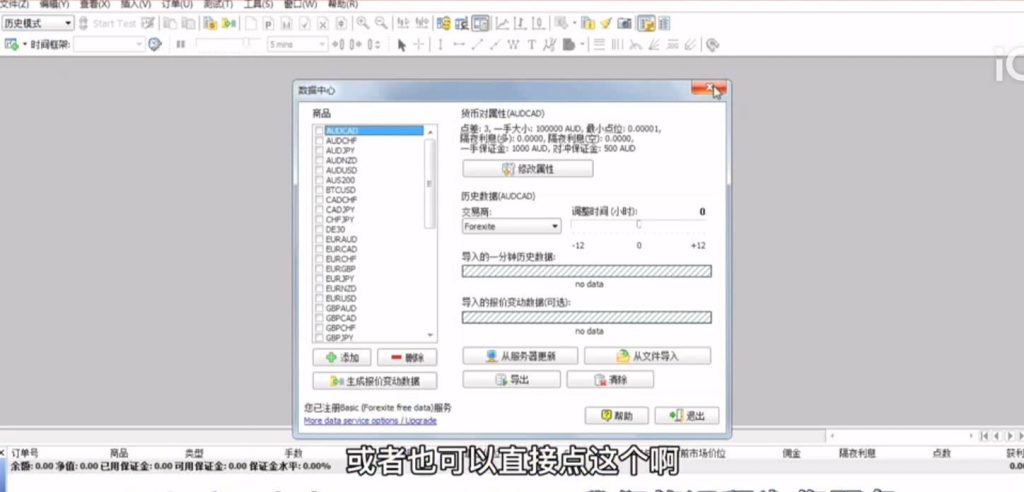Screen dimensions: 1024x492
Task: Click the 退出 exit button
Action: pos(686,416)
